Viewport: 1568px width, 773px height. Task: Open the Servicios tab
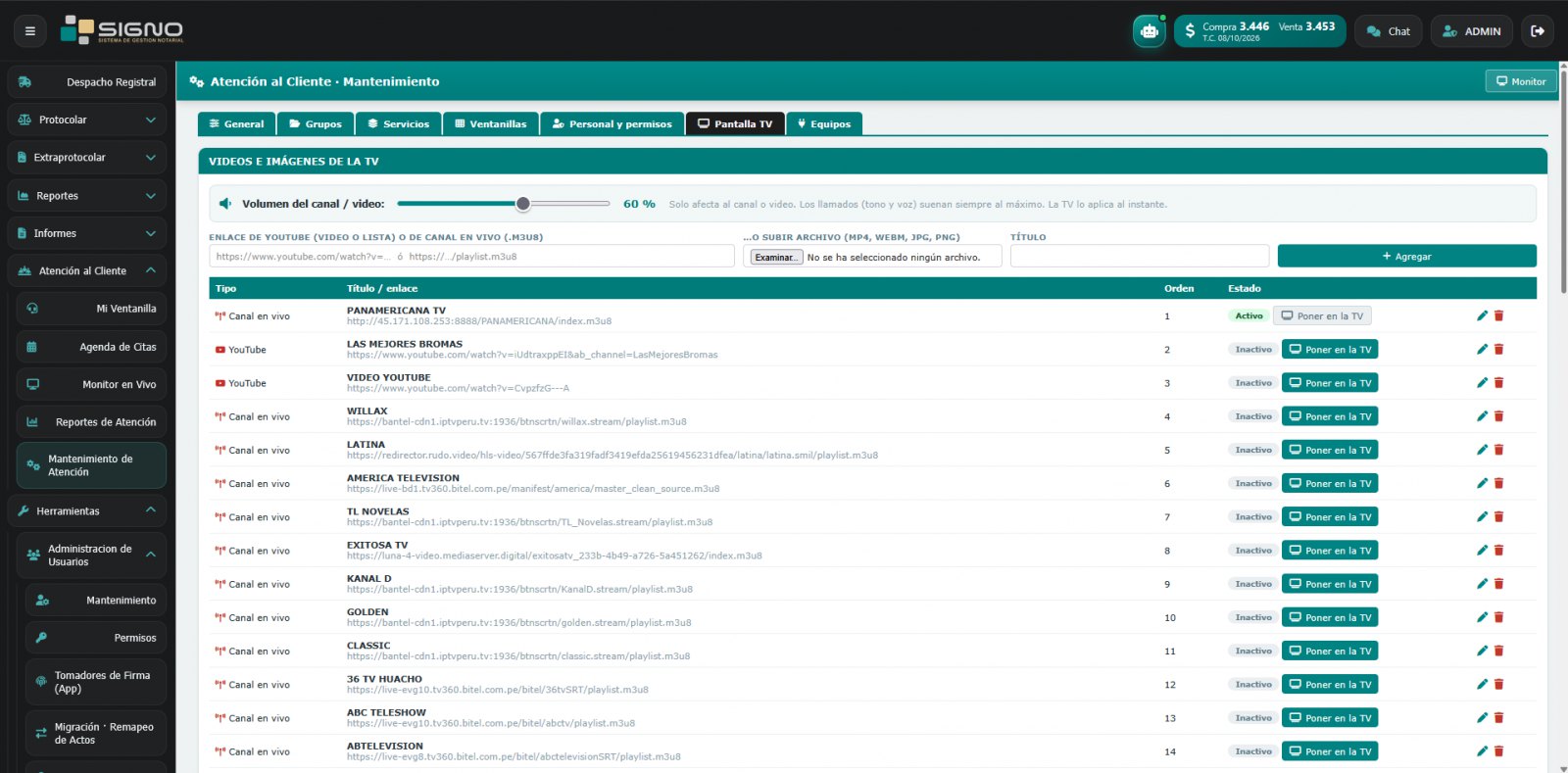(398, 124)
